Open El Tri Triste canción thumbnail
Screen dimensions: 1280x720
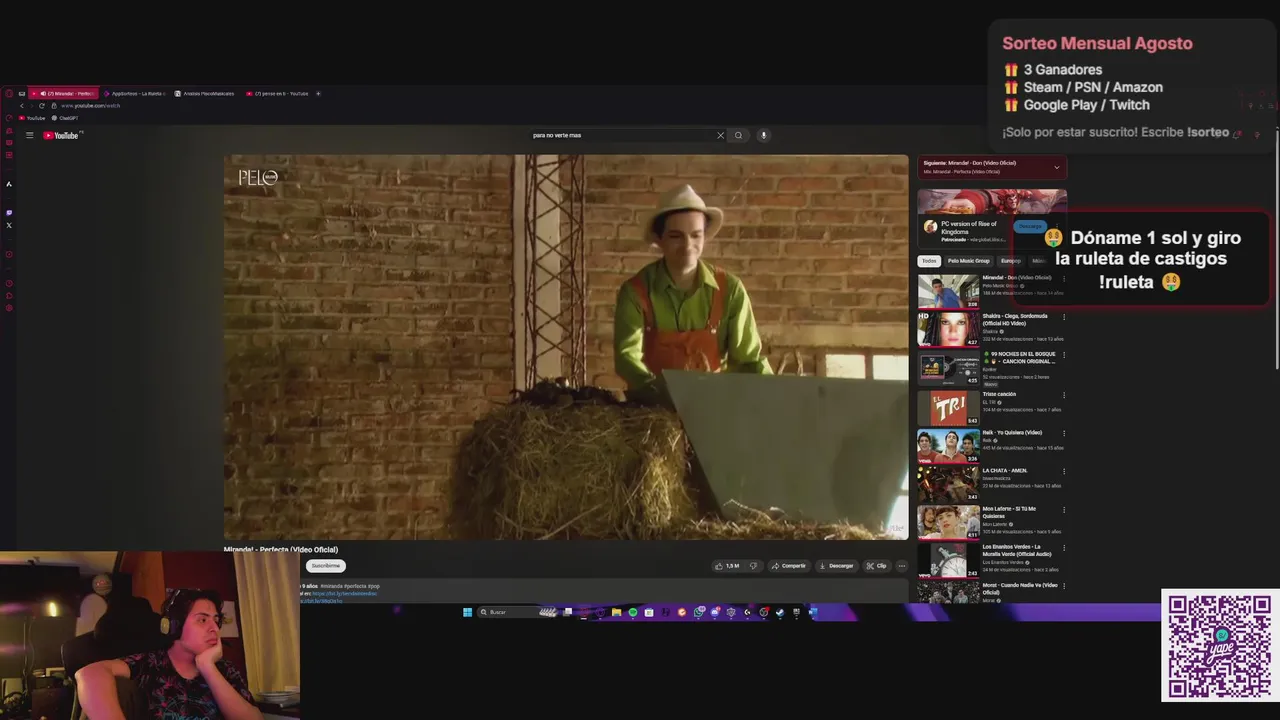[x=948, y=407]
